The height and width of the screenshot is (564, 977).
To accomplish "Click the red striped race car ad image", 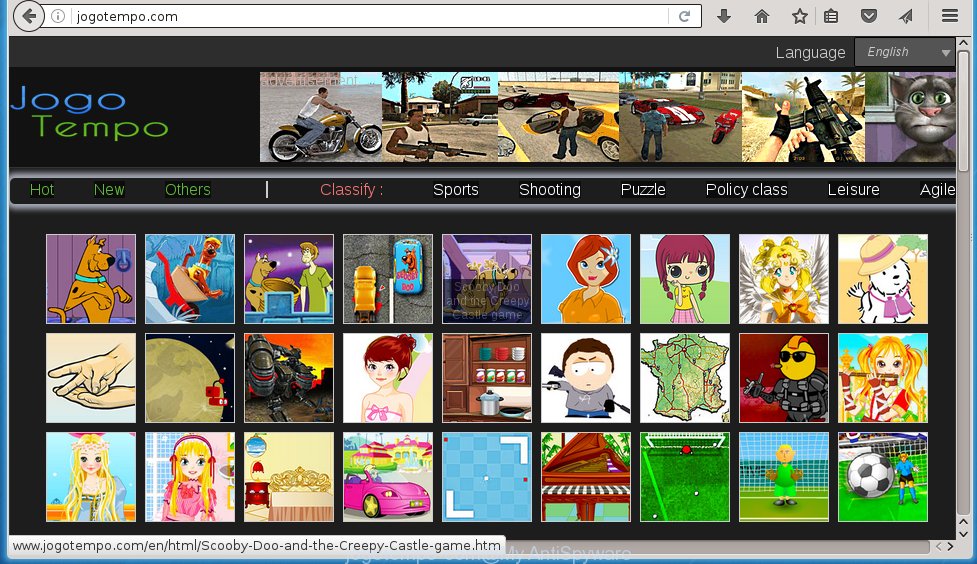I will pyautogui.click(x=680, y=117).
